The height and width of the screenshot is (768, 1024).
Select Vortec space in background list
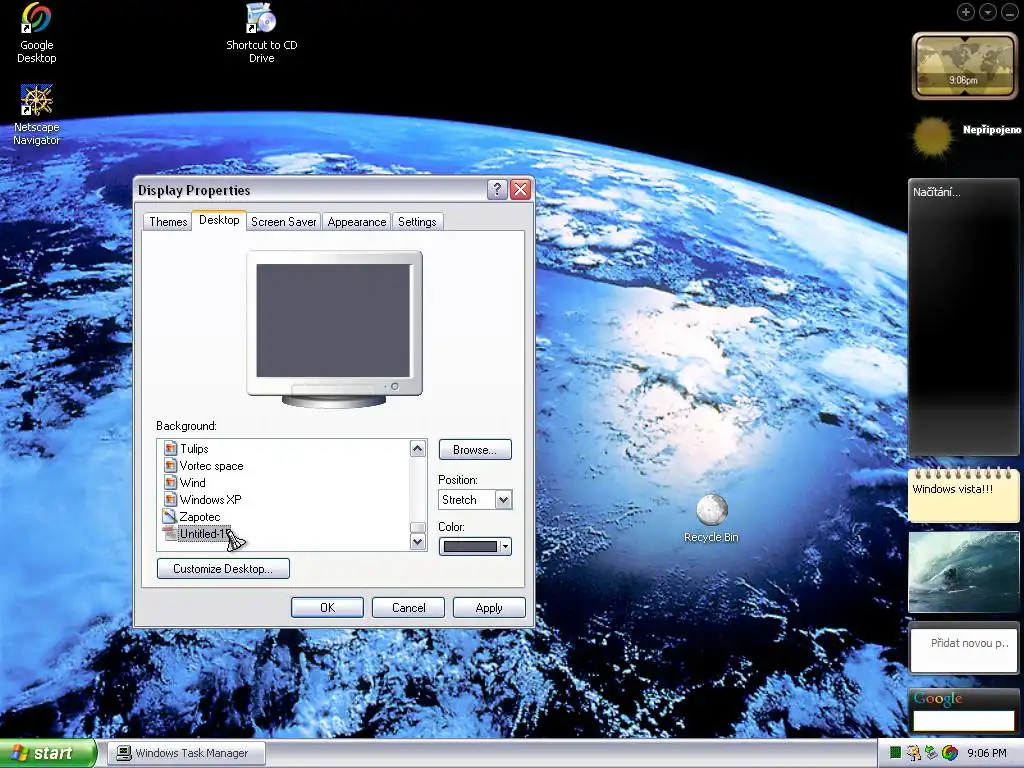click(211, 466)
